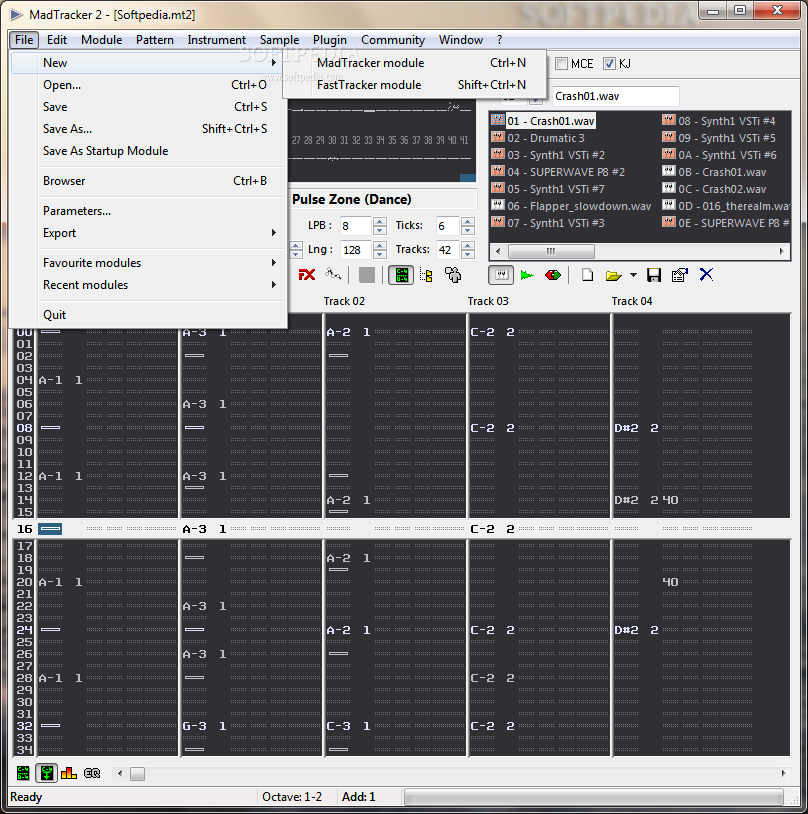Click the automation envelope curve icon
Screen dimensions: 808x814
point(333,274)
